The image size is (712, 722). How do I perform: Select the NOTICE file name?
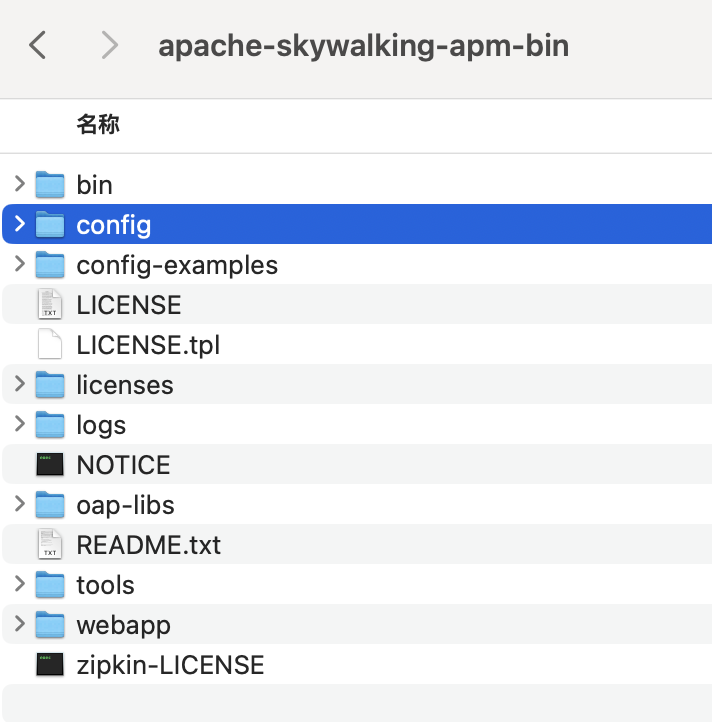123,465
